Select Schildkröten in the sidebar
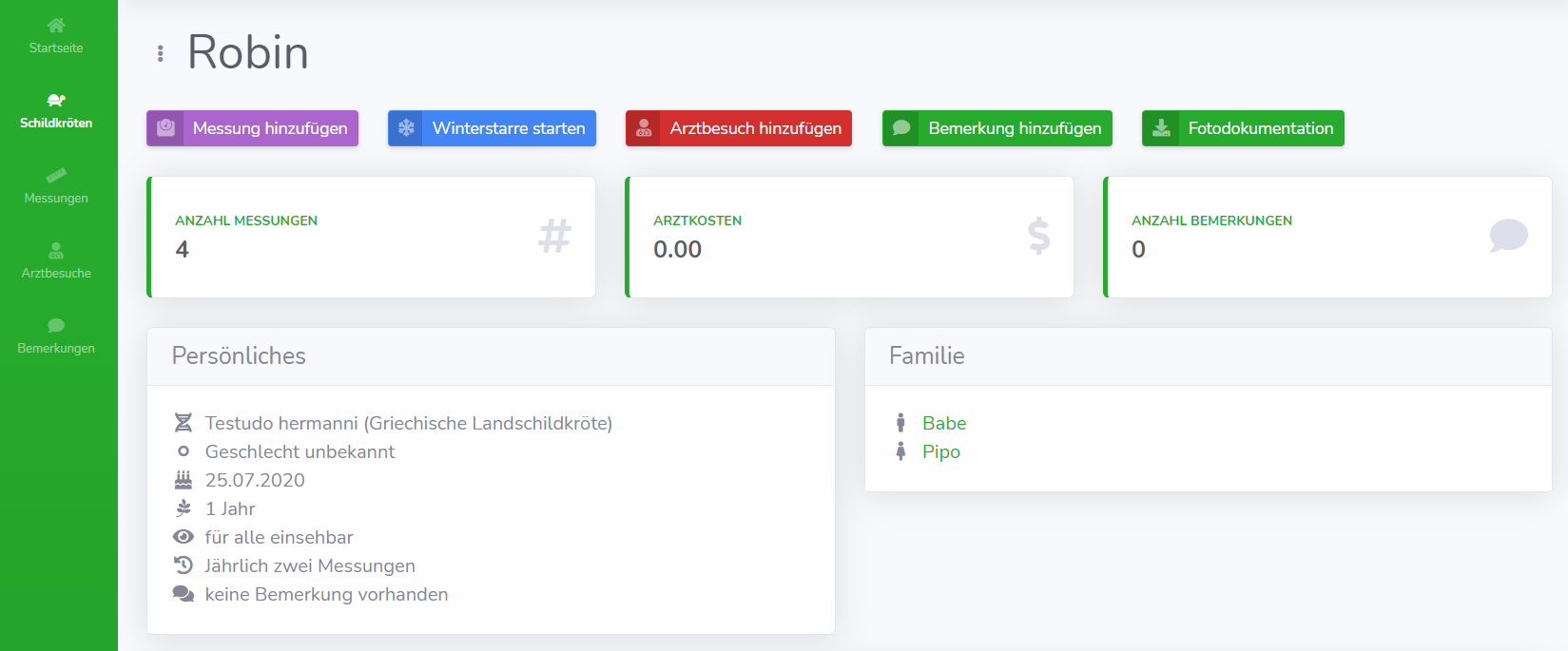The image size is (1568, 651). pos(56,123)
